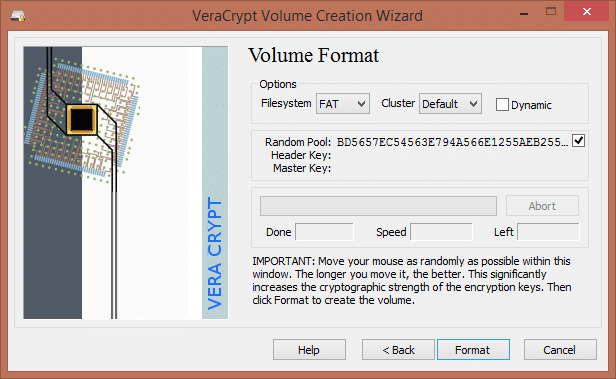Cancel the volume creation wizard
Screen dimensions: 616x379
(560, 350)
